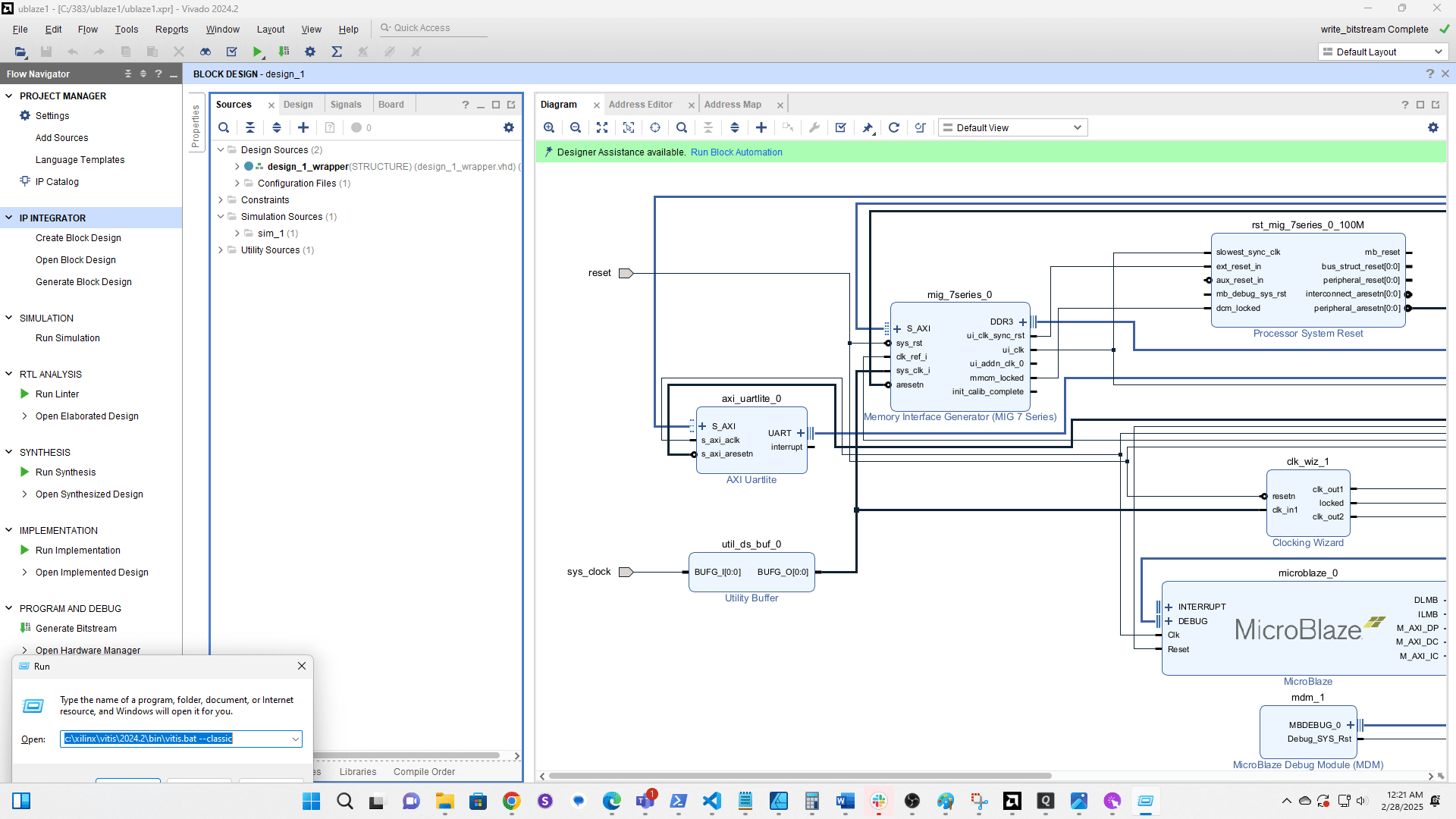Open search in the Sources panel
The width and height of the screenshot is (1456, 819).
pyautogui.click(x=224, y=127)
